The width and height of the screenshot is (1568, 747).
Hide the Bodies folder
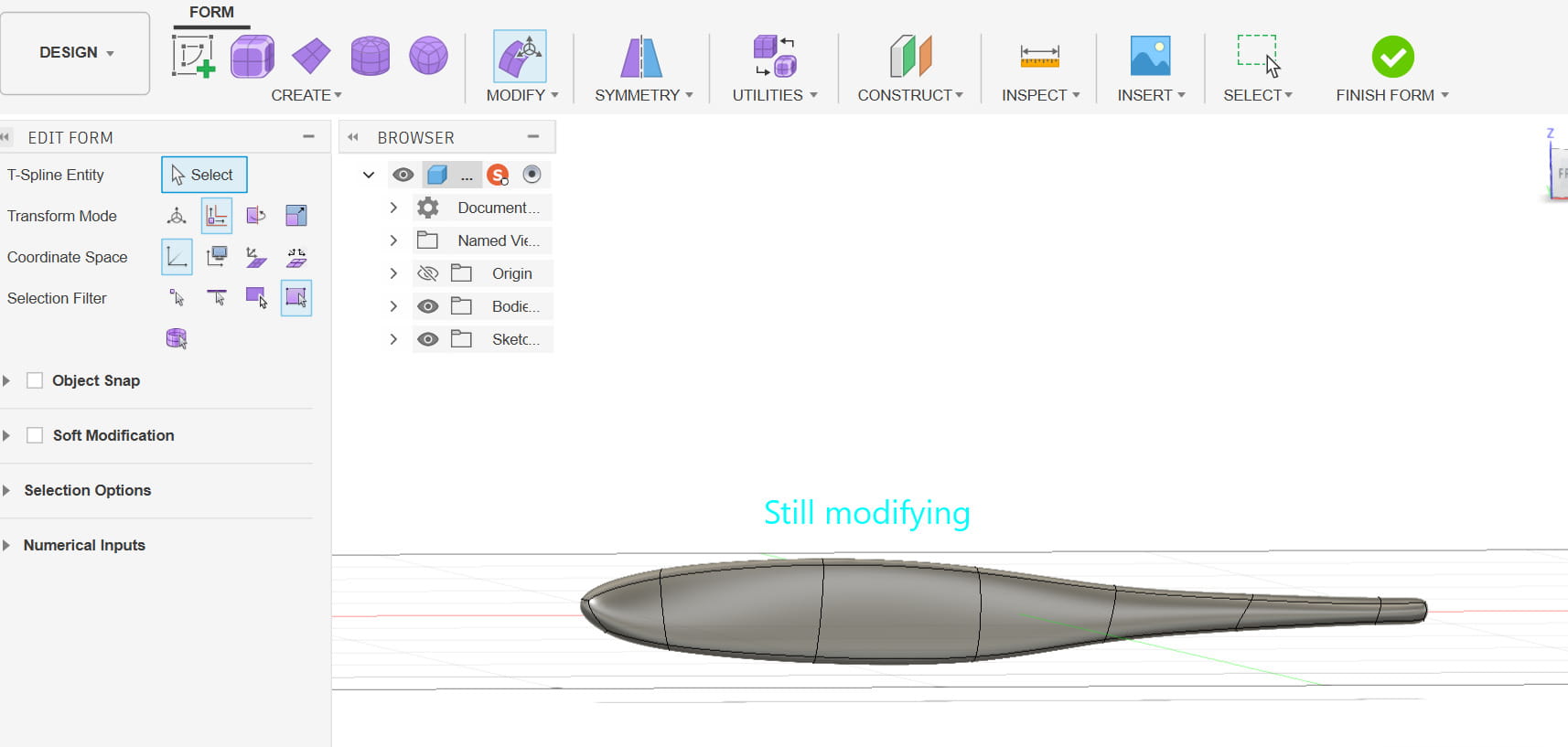pos(427,306)
